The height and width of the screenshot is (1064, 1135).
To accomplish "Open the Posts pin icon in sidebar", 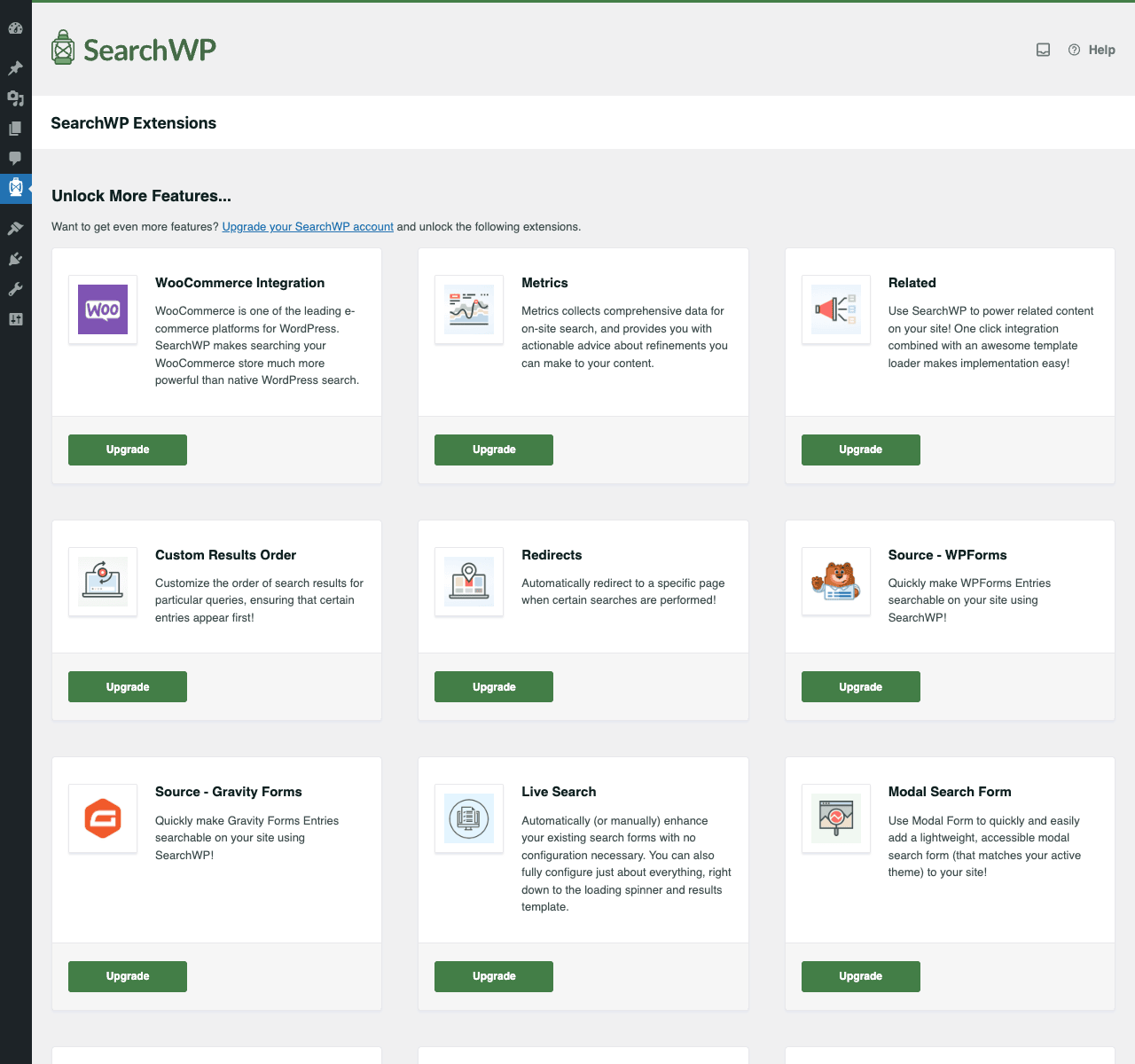I will tap(15, 68).
